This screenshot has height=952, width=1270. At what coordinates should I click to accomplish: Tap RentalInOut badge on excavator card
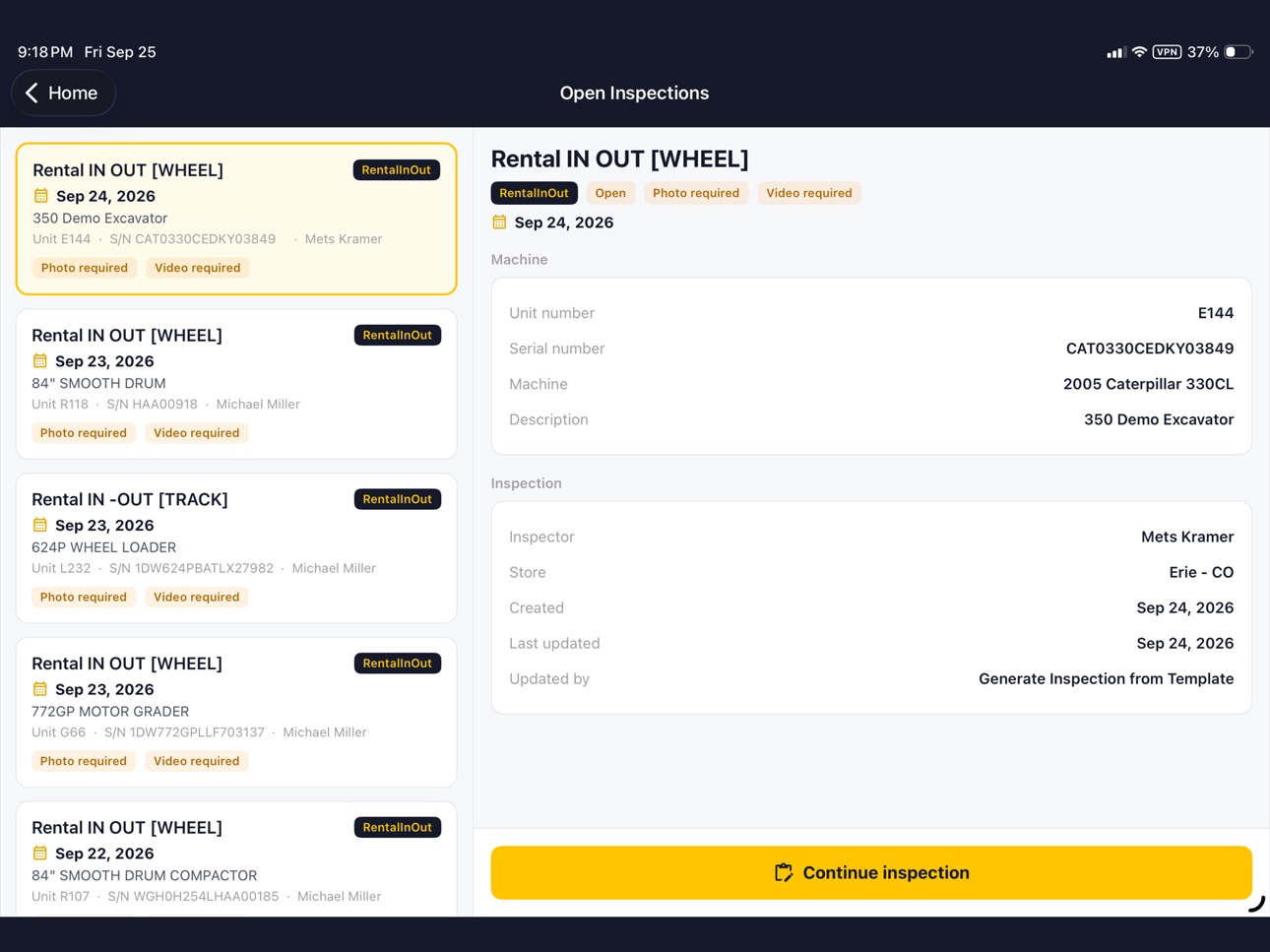[397, 170]
